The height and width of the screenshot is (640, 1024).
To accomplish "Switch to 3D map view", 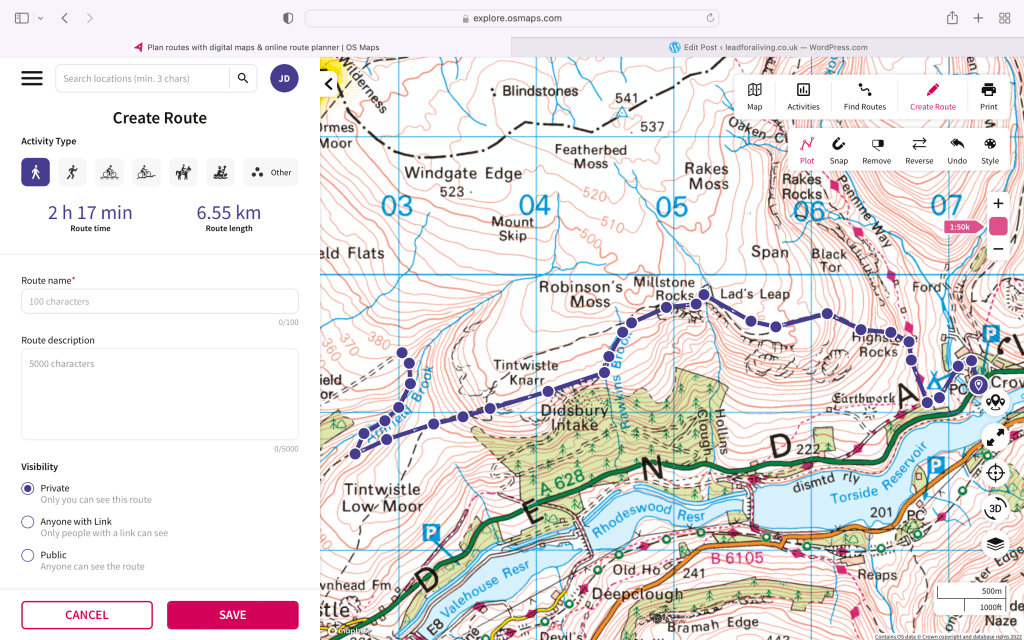I will [995, 508].
